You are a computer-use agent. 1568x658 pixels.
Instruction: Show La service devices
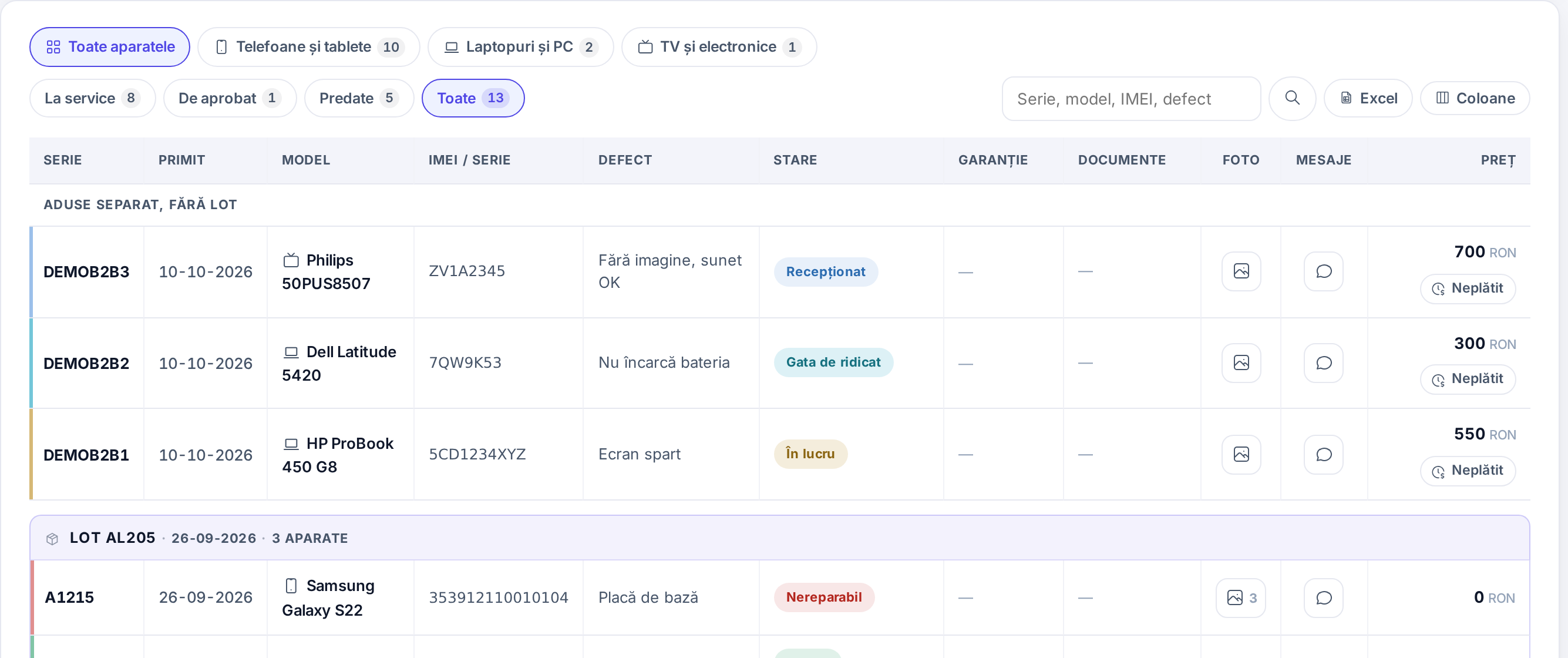click(x=93, y=98)
